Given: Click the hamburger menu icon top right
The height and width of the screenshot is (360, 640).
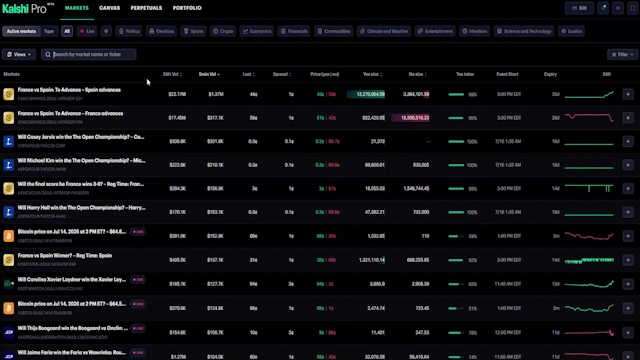Looking at the screenshot, I should (618, 8).
